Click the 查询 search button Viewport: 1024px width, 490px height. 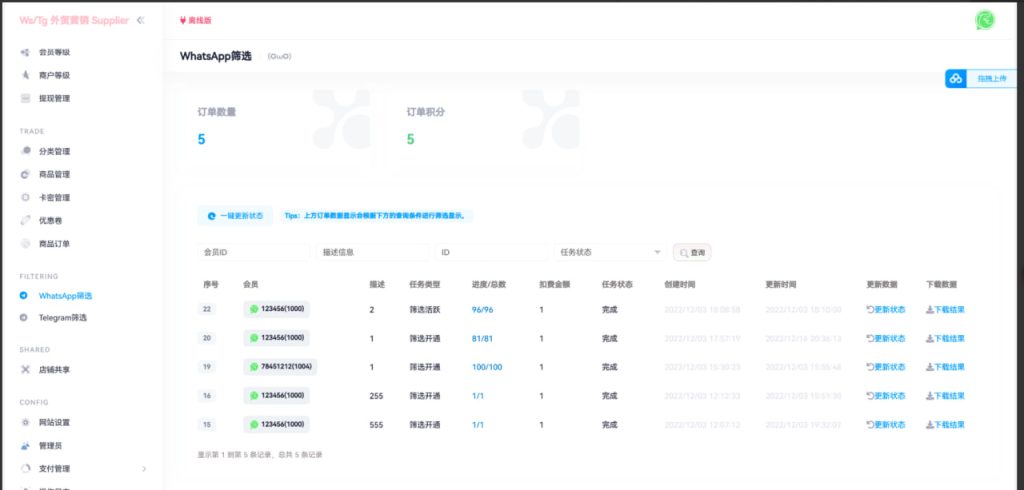click(692, 252)
